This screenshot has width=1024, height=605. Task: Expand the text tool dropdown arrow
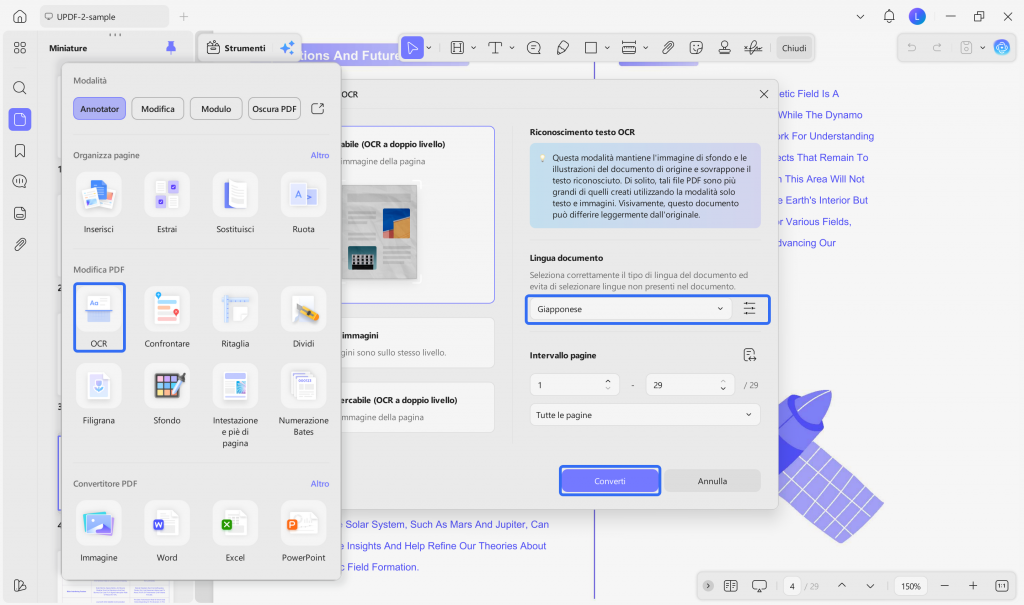[x=512, y=48]
